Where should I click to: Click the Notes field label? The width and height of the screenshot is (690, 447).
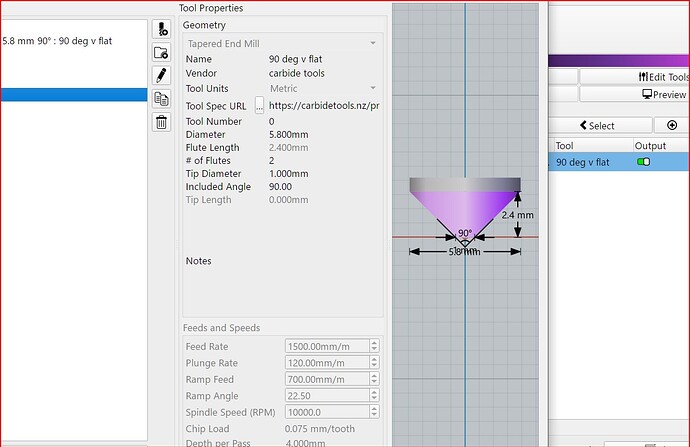[198, 261]
